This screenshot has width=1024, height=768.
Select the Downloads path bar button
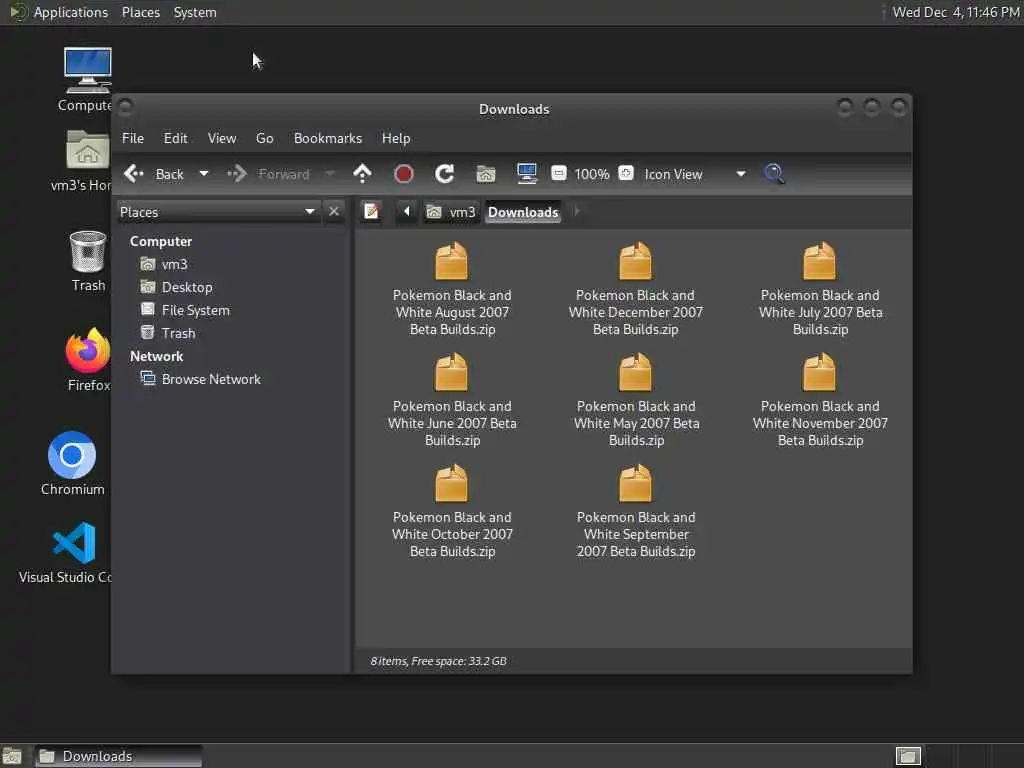(x=523, y=212)
